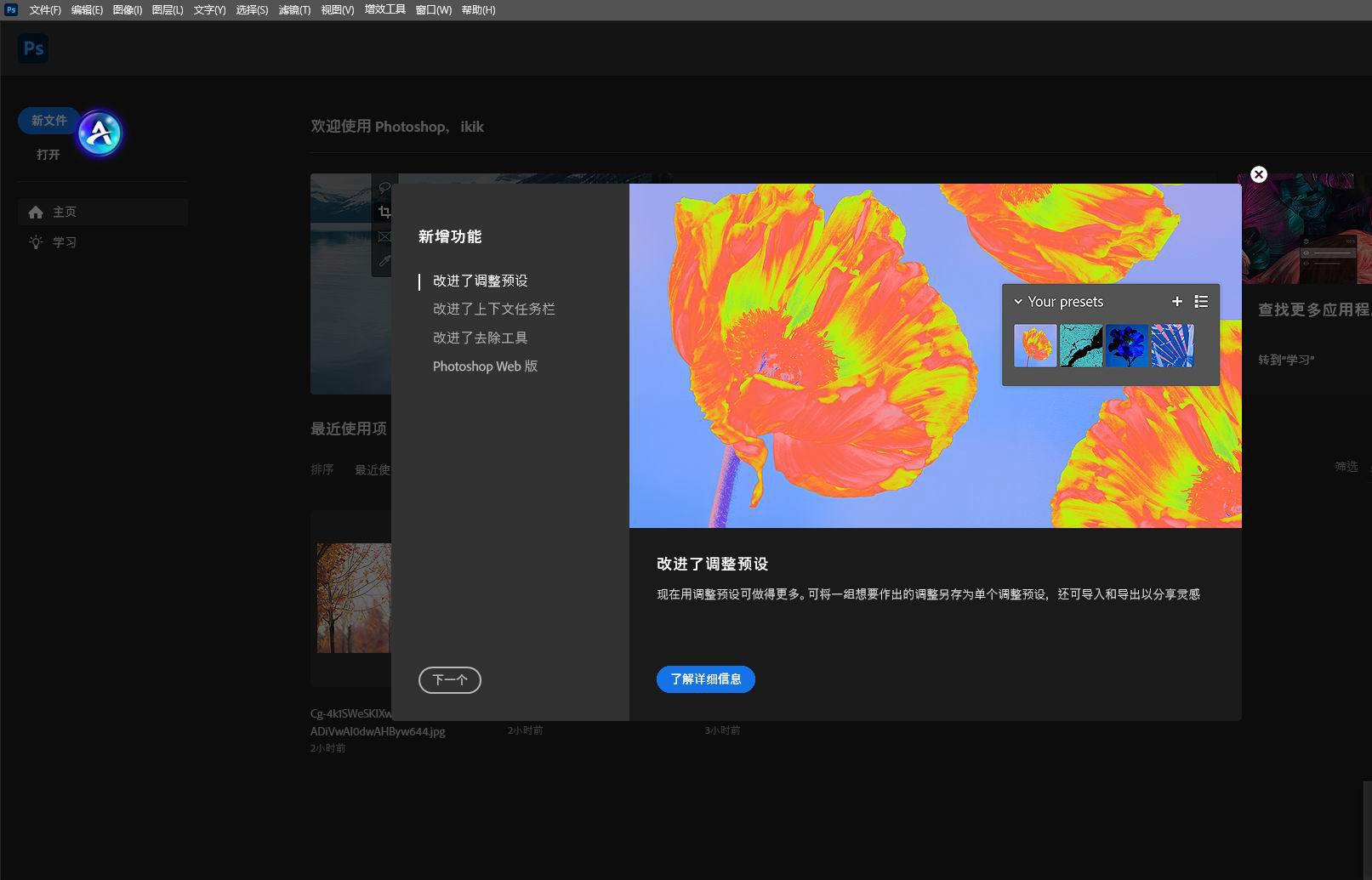
Task: Click the Photoshop icon in title bar
Action: tap(11, 9)
